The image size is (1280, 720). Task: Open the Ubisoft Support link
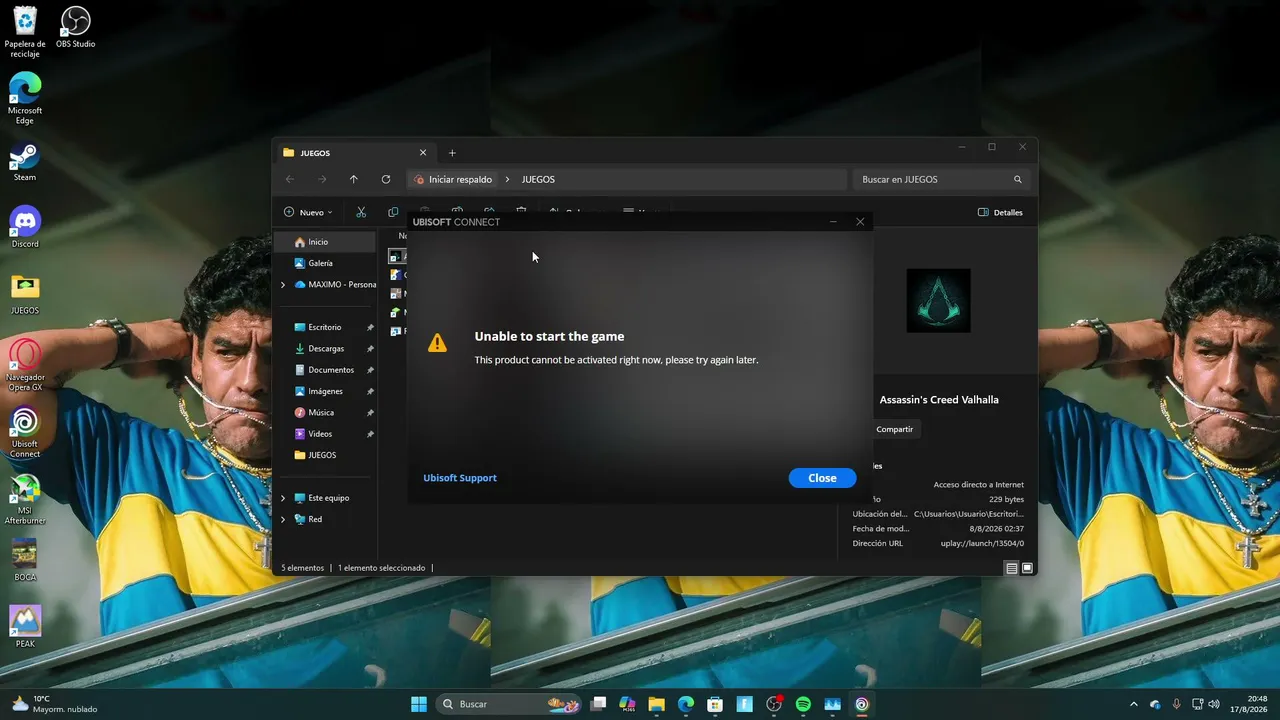click(460, 478)
